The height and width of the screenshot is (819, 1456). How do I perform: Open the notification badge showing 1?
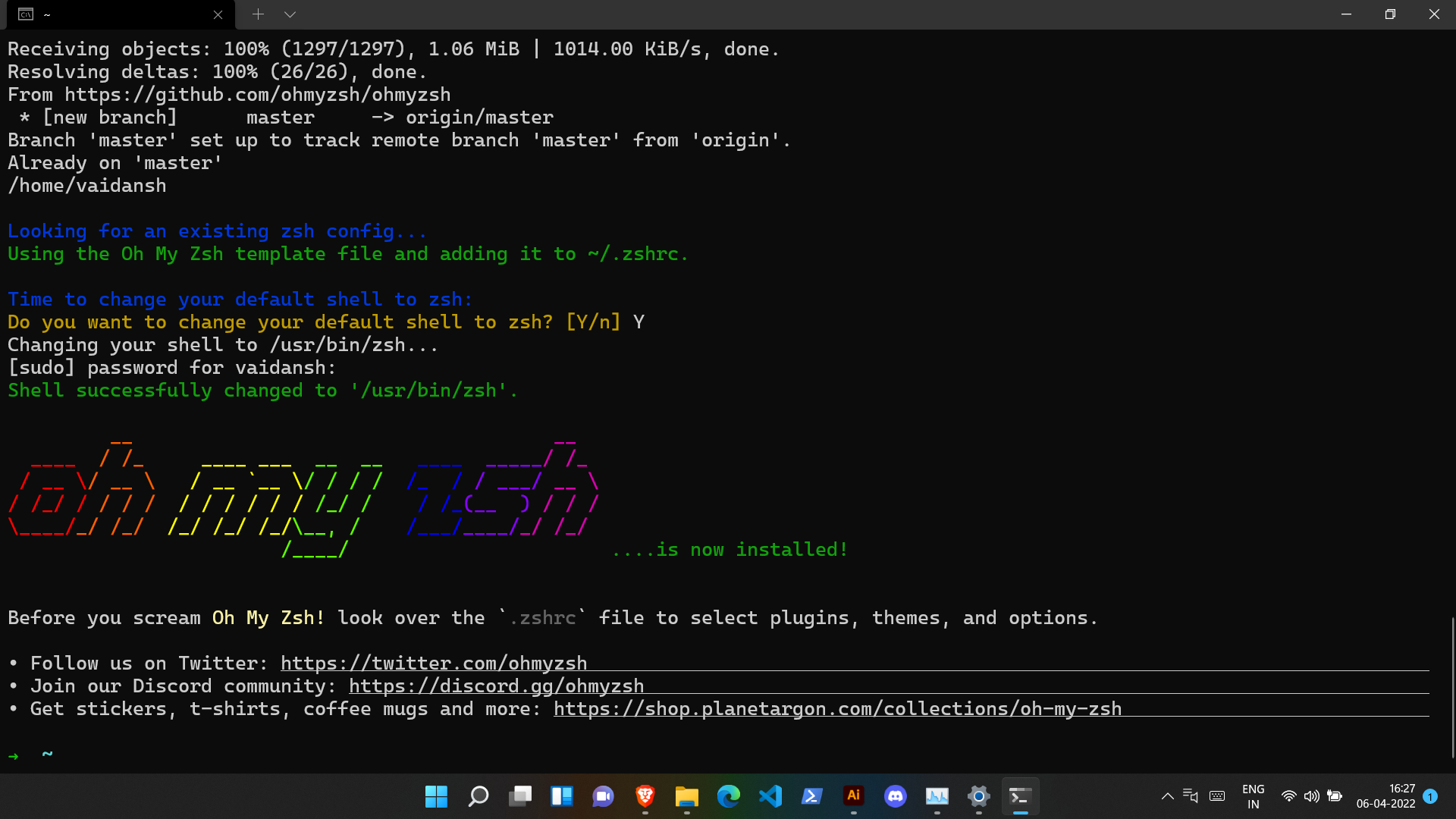pos(1430,796)
